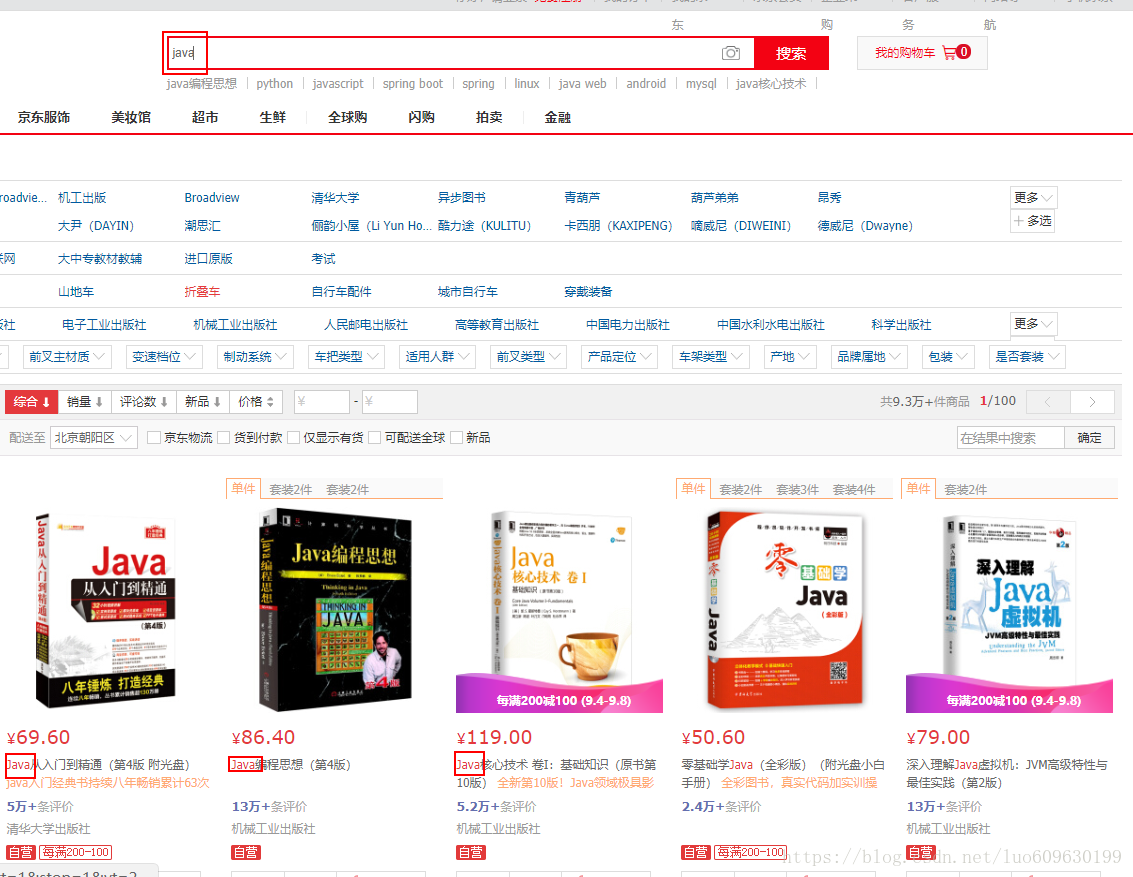The image size is (1133, 877).
Task: Focus the java search input field
Action: point(460,53)
